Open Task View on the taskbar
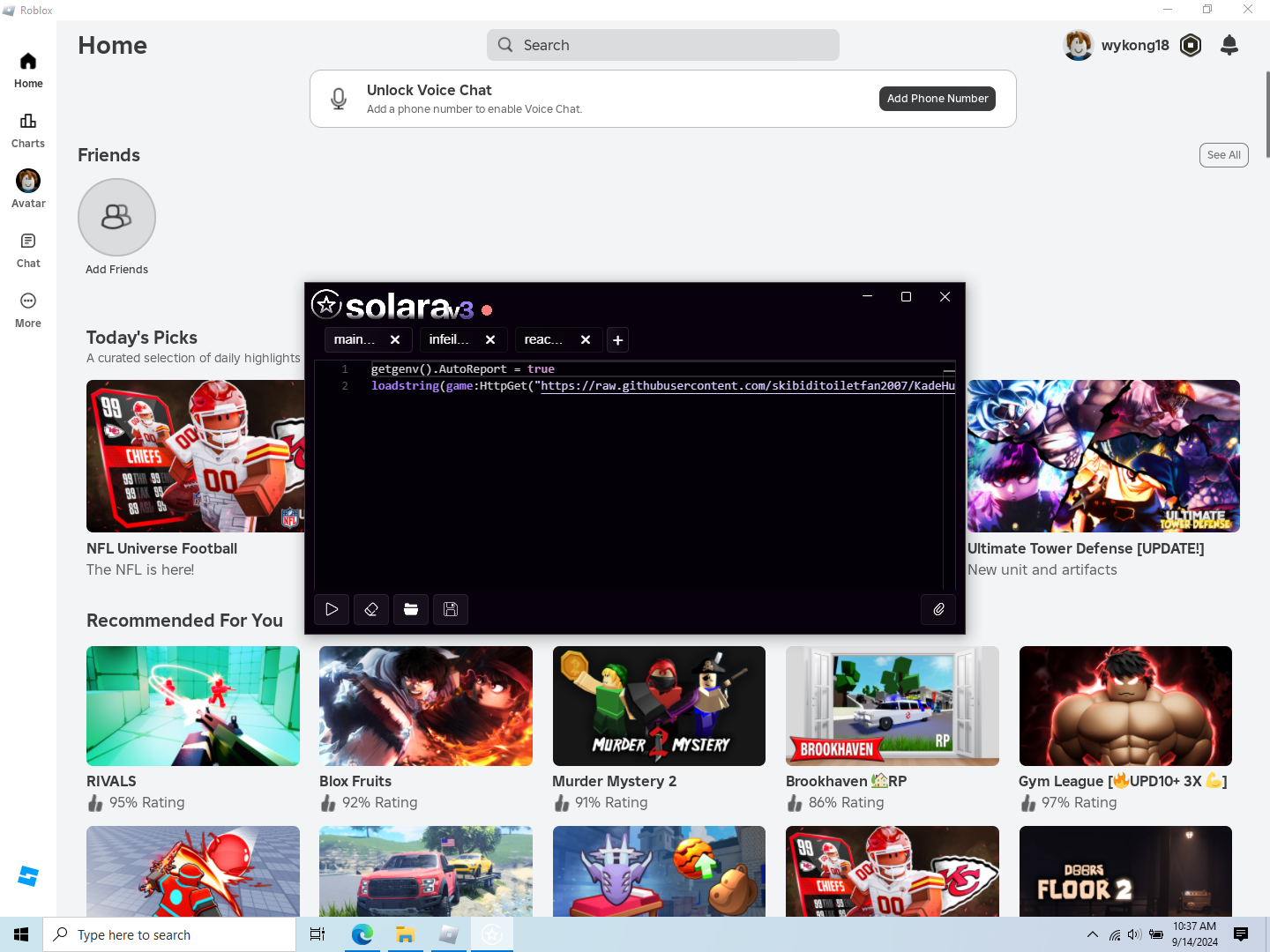 point(317,934)
